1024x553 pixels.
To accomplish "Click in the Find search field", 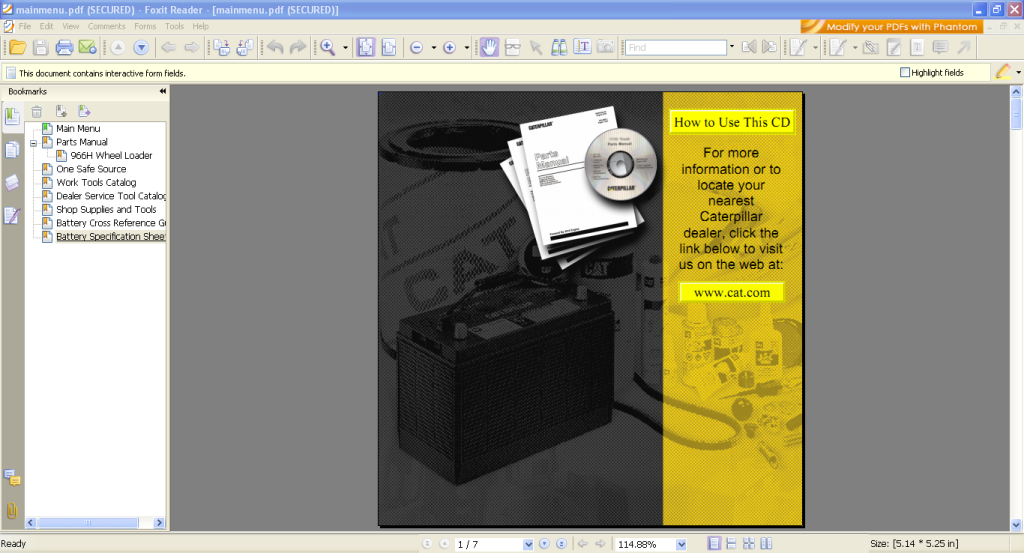I will point(675,47).
